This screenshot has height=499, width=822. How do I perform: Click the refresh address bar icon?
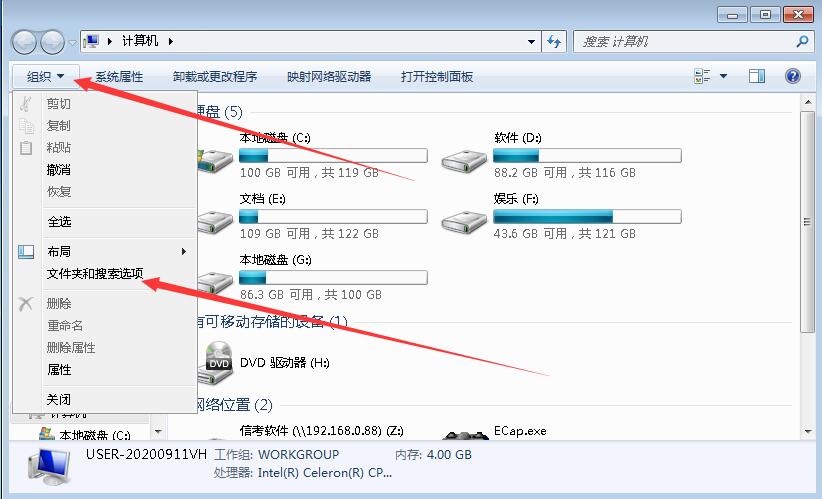554,41
